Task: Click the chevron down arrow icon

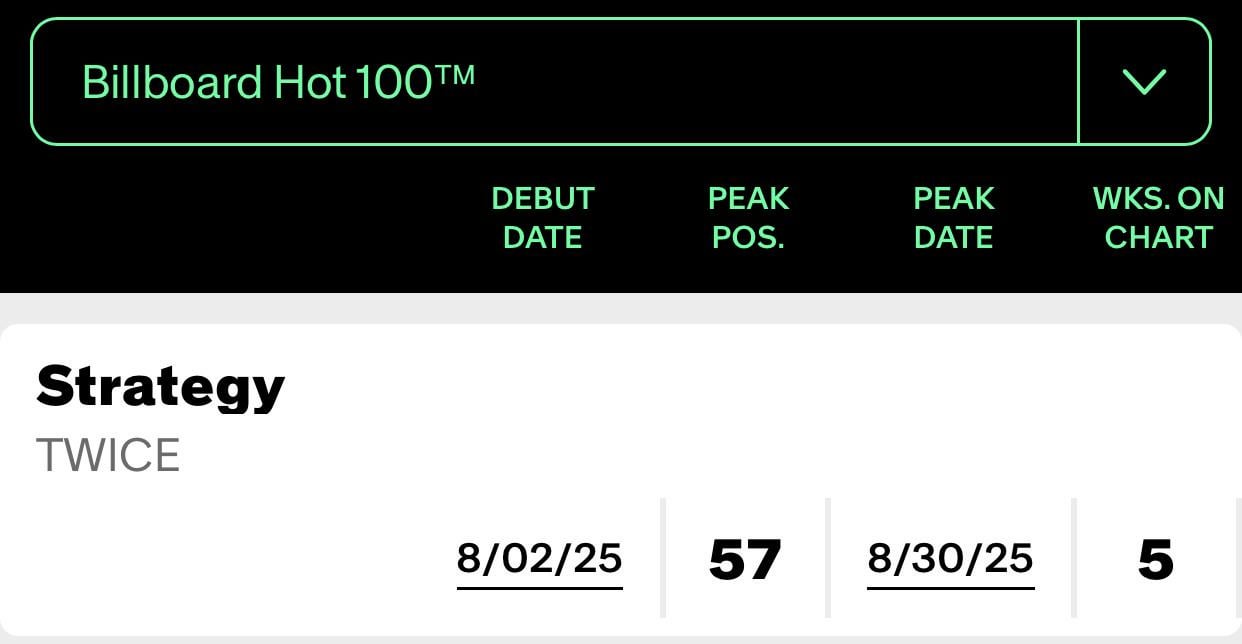Action: (1145, 81)
